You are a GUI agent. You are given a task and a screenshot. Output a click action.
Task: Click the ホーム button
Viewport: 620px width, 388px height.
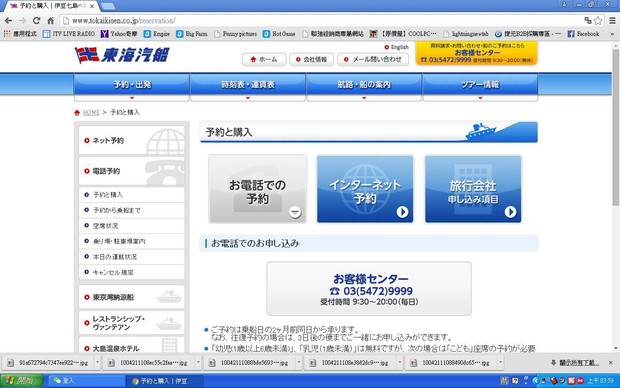(x=264, y=59)
